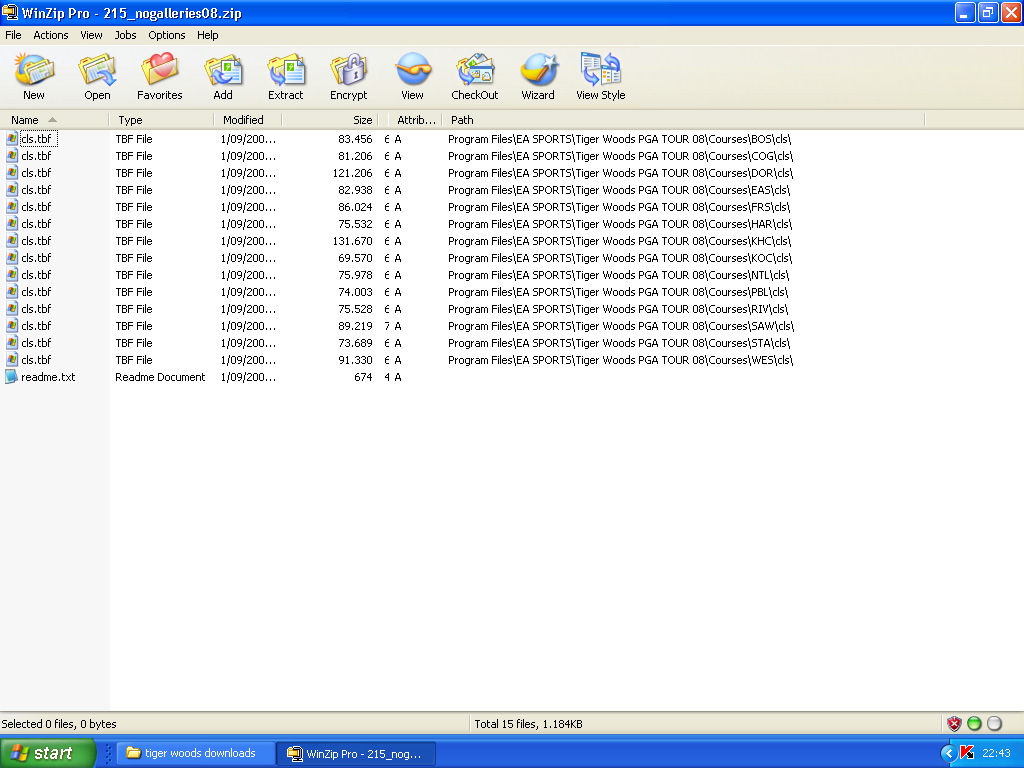This screenshot has width=1024, height=768.
Task: Select the cls.tbf file in the SAW course folder
Action: point(36,326)
